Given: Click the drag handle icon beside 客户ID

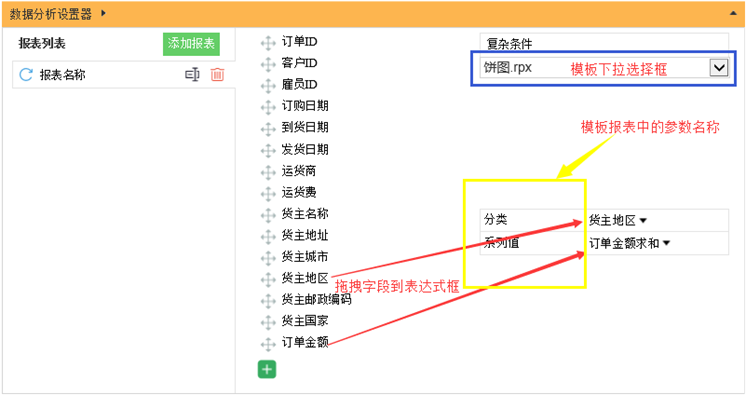Looking at the screenshot, I should coord(268,64).
